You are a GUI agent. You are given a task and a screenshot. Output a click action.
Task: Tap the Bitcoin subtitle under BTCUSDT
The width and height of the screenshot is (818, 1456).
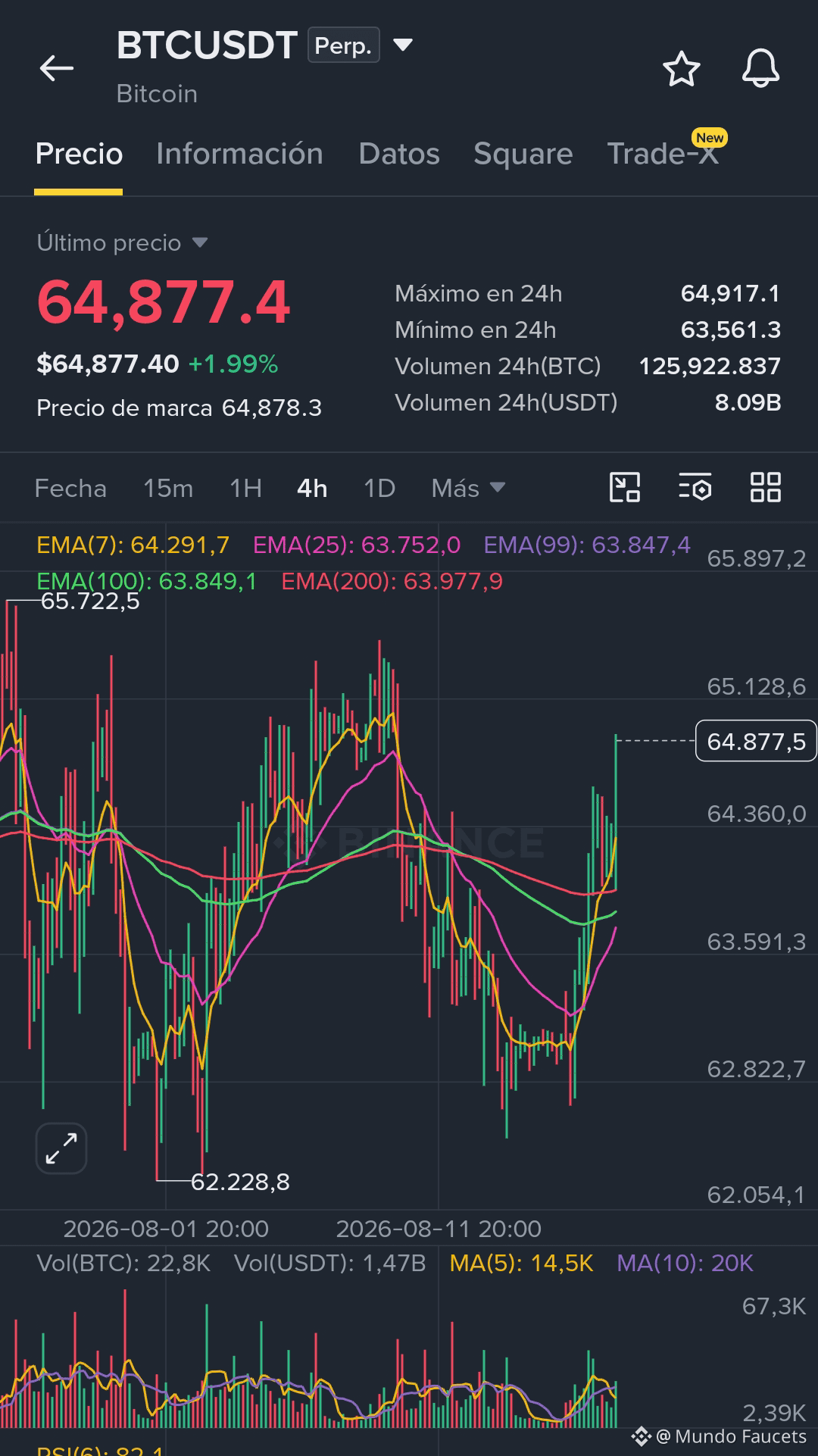(x=157, y=94)
